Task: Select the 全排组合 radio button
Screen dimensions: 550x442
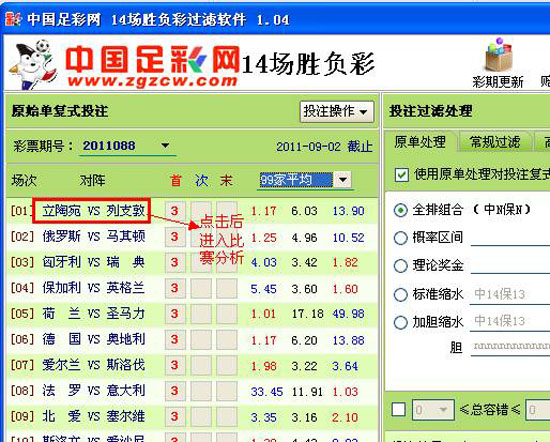Action: (x=401, y=210)
